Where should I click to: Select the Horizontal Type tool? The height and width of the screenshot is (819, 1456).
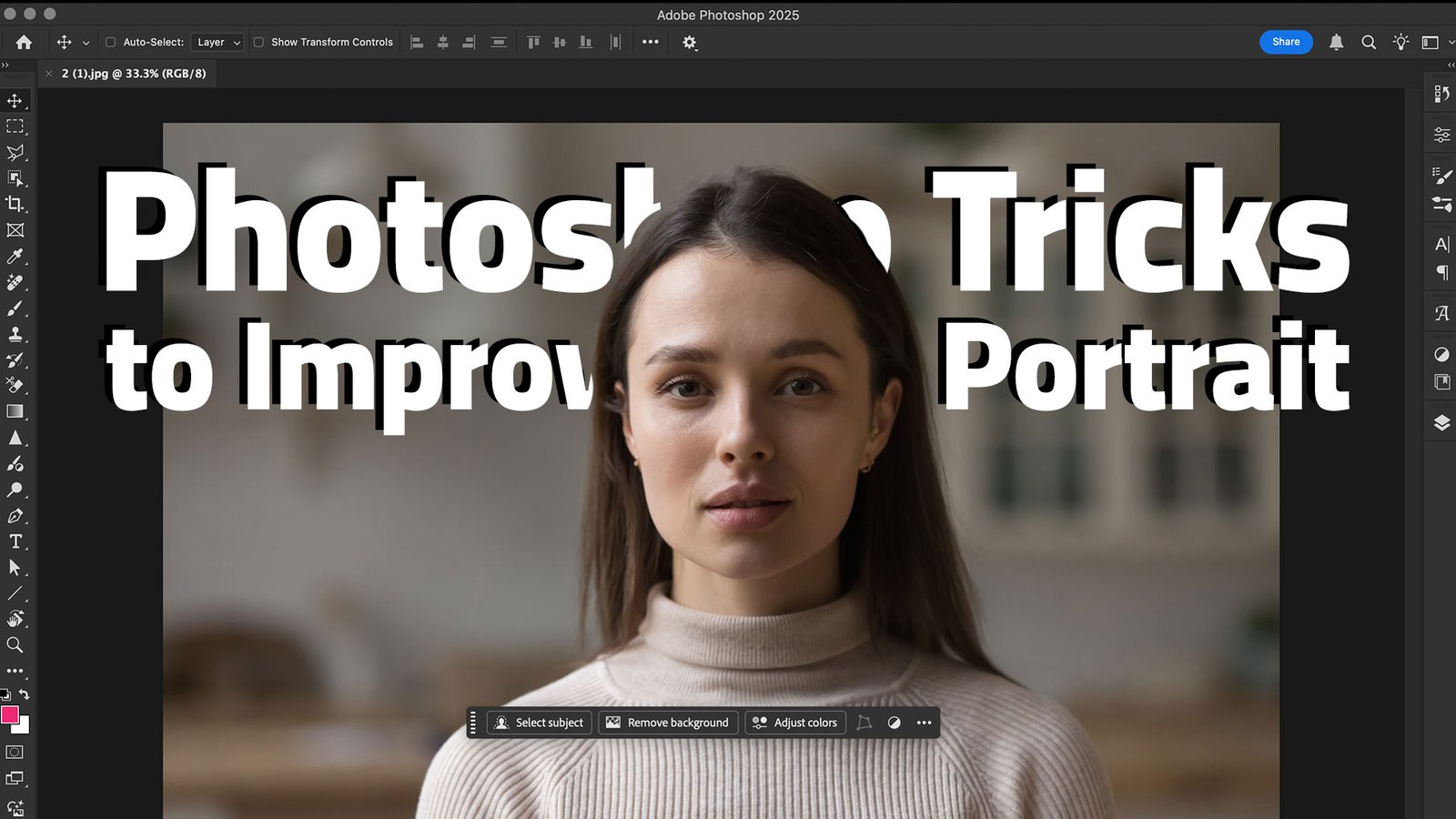point(15,541)
